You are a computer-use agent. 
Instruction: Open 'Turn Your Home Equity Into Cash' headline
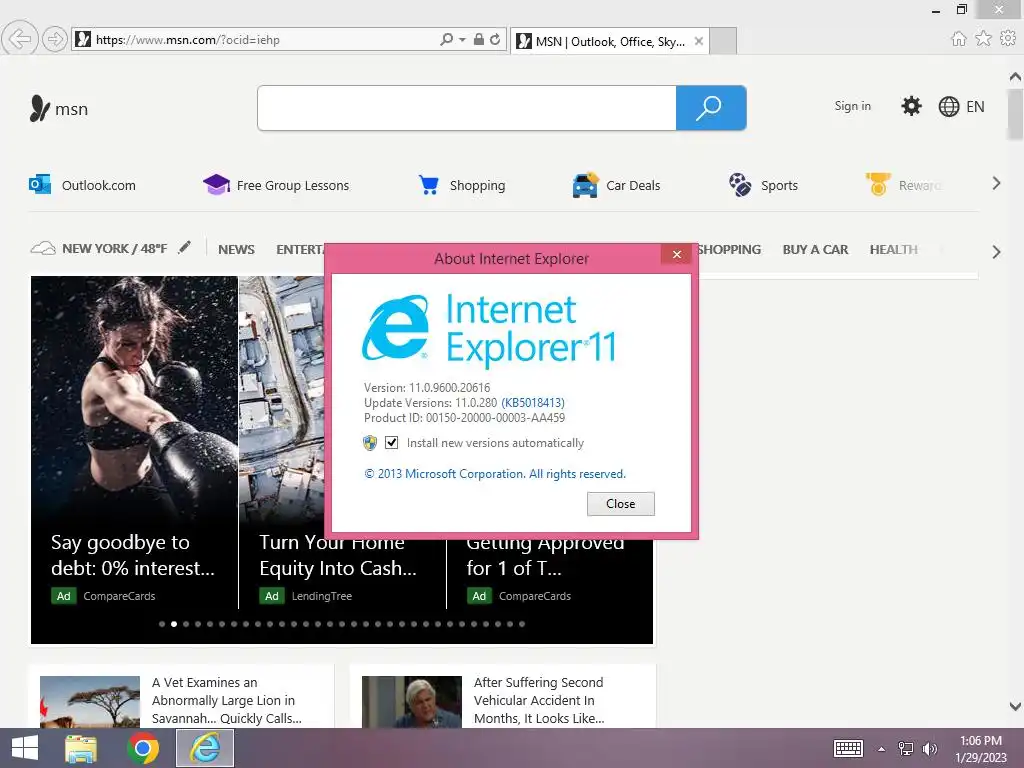click(x=338, y=555)
